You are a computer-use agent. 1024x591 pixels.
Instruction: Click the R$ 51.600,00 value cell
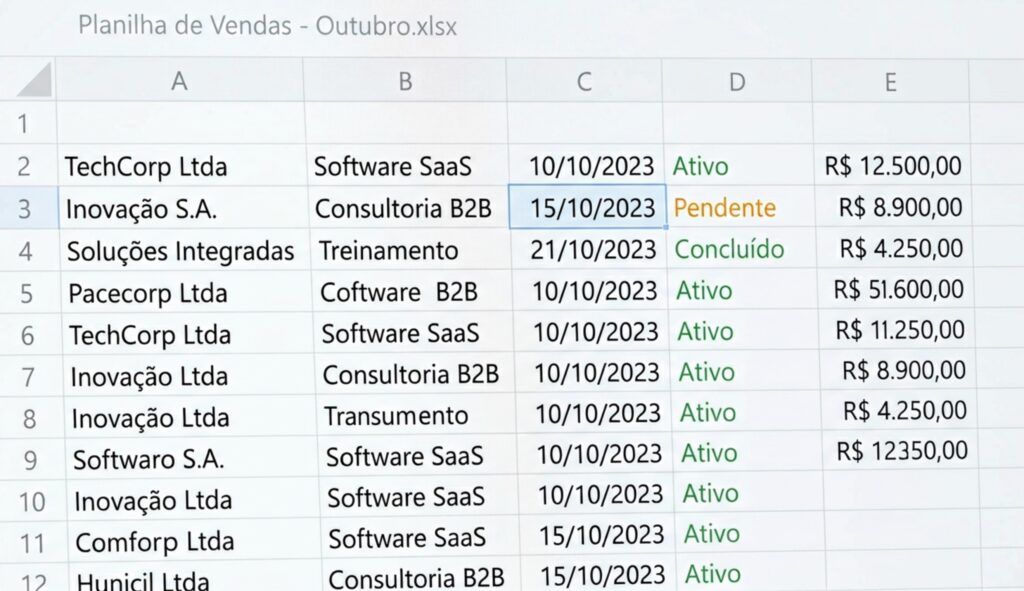(x=899, y=290)
